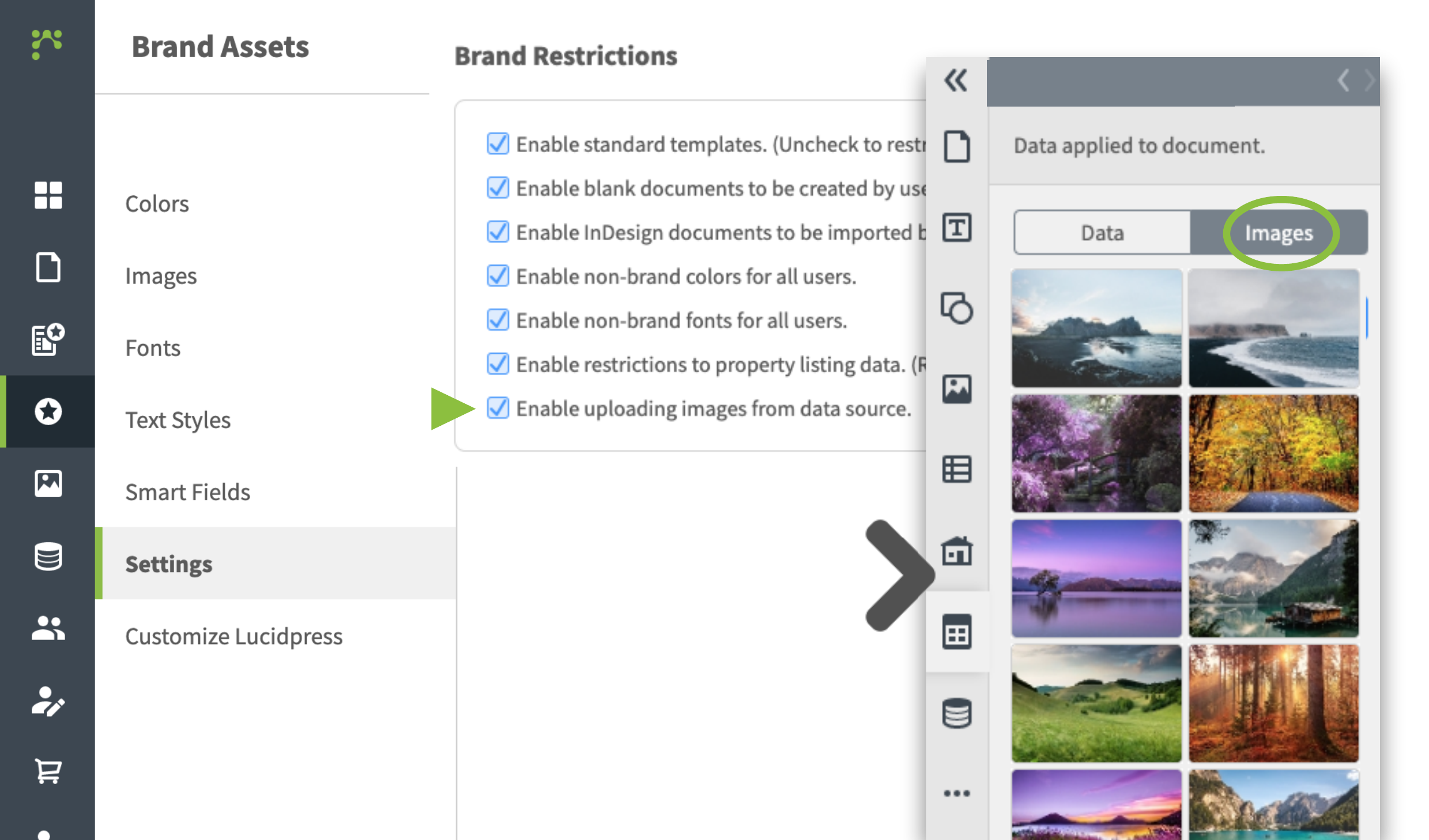Open Colors in Brand Assets menu

pyautogui.click(x=157, y=203)
